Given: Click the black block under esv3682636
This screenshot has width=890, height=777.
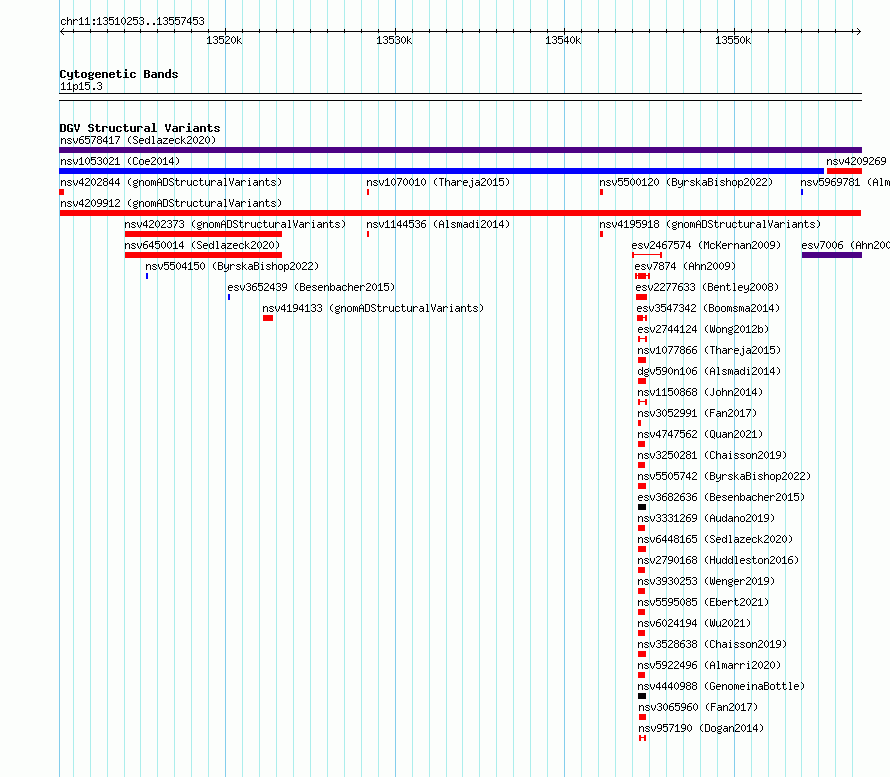Looking at the screenshot, I should click(x=641, y=507).
